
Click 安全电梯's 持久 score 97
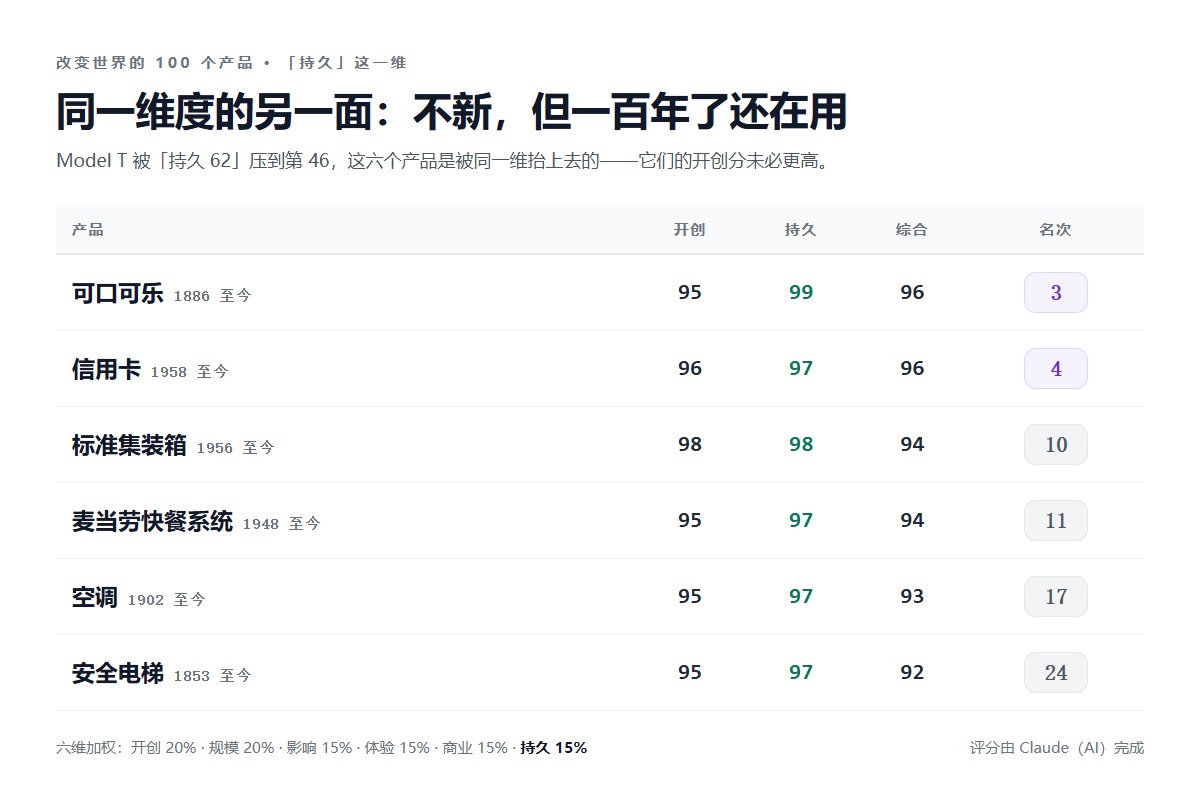[801, 673]
